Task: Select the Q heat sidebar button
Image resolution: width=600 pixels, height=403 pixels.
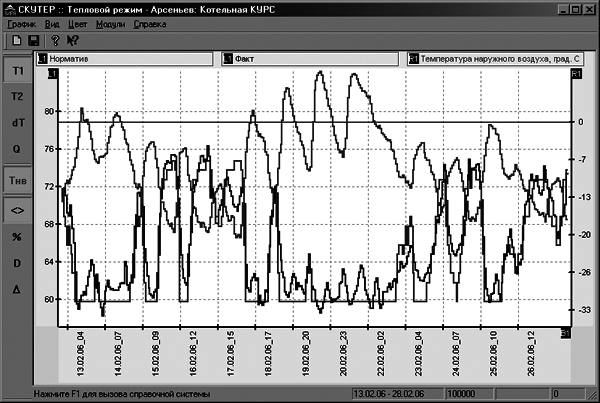Action: pyautogui.click(x=17, y=149)
